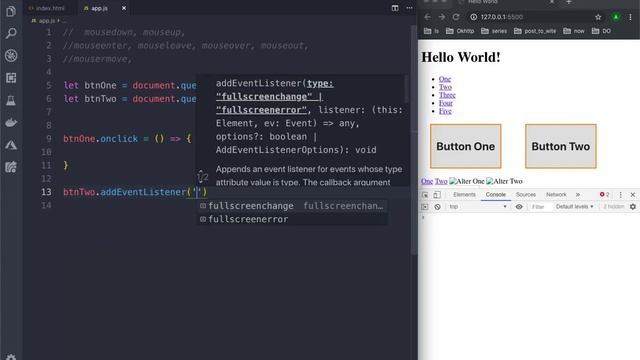640x360 pixels.
Task: Click the Two link in the bullet list
Action: (x=445, y=87)
